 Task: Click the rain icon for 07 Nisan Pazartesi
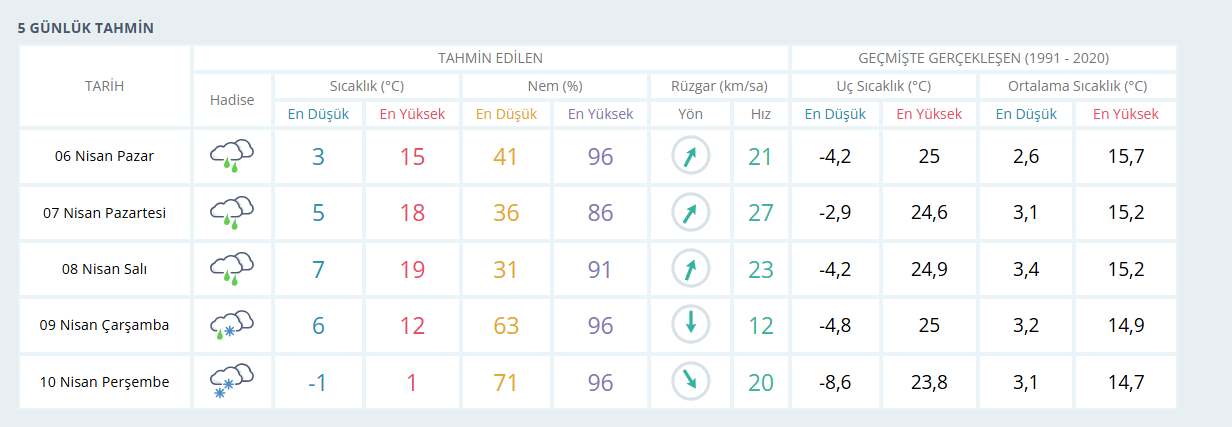pyautogui.click(x=231, y=212)
